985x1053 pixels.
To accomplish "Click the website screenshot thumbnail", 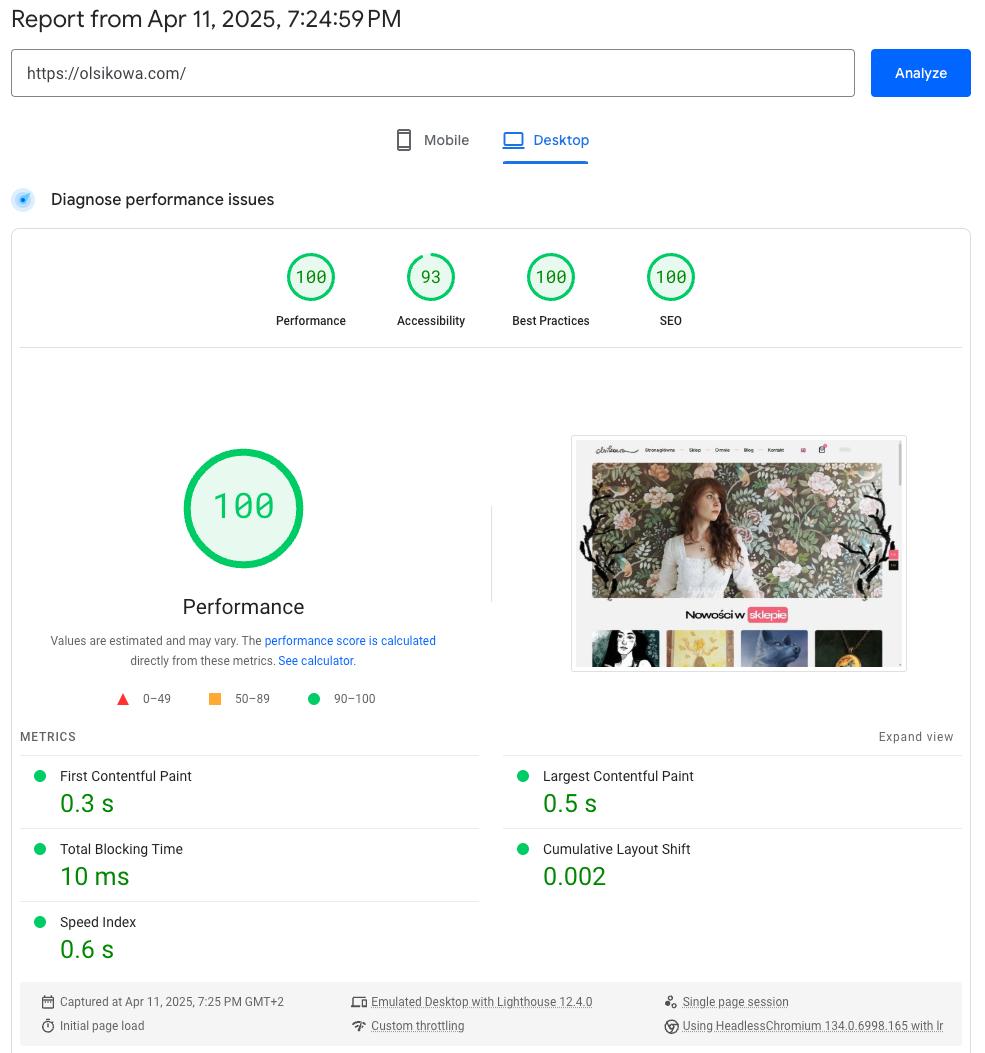I will click(738, 553).
